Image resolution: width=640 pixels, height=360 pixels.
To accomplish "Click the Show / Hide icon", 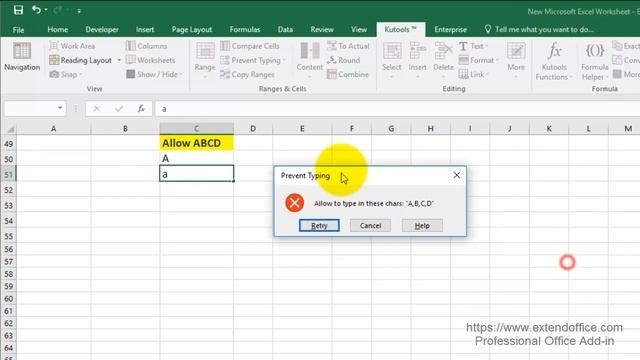I will coord(130,74).
